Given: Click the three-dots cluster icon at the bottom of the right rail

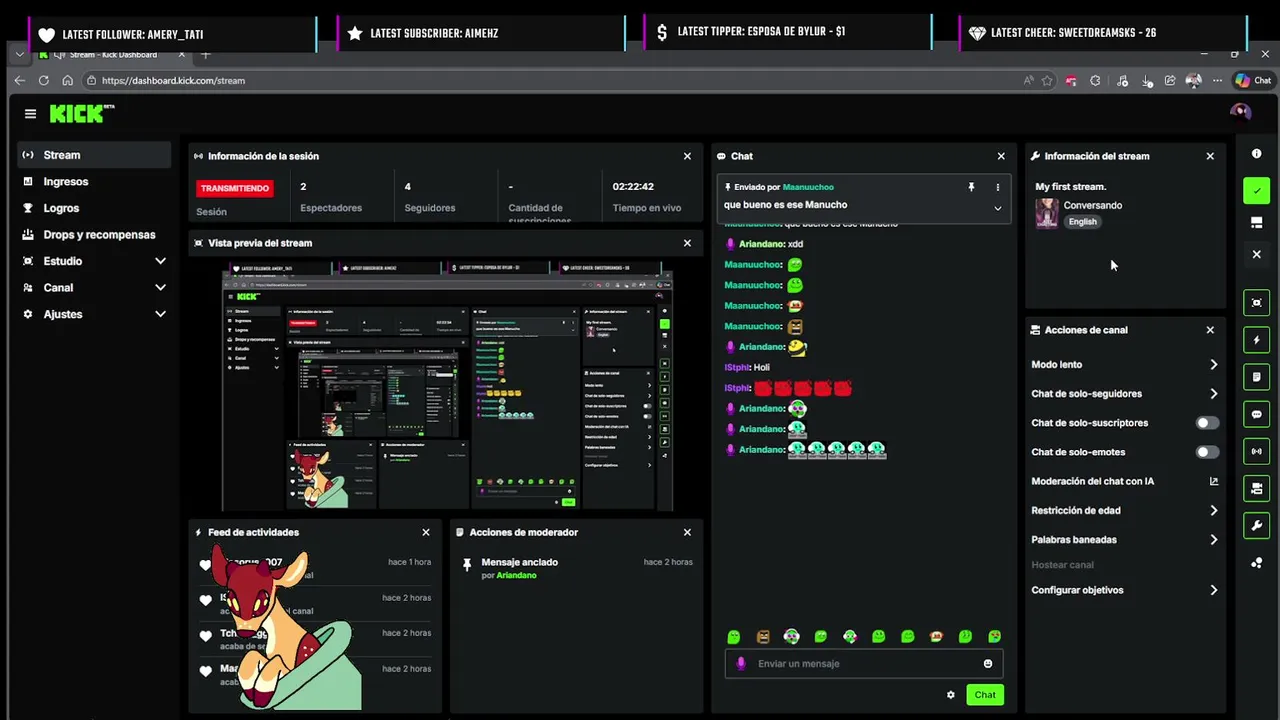Looking at the screenshot, I should click(1257, 563).
